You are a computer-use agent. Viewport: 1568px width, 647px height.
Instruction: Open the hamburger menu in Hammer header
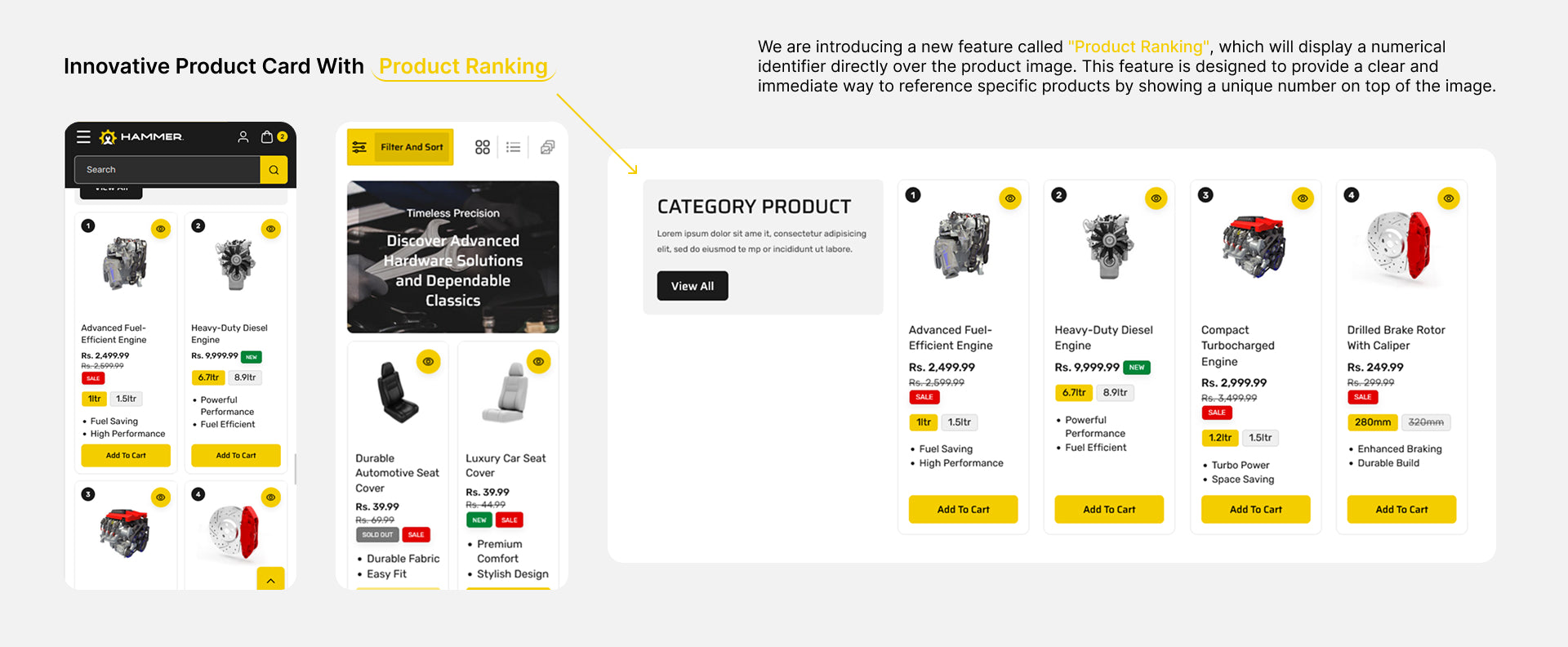point(83,137)
